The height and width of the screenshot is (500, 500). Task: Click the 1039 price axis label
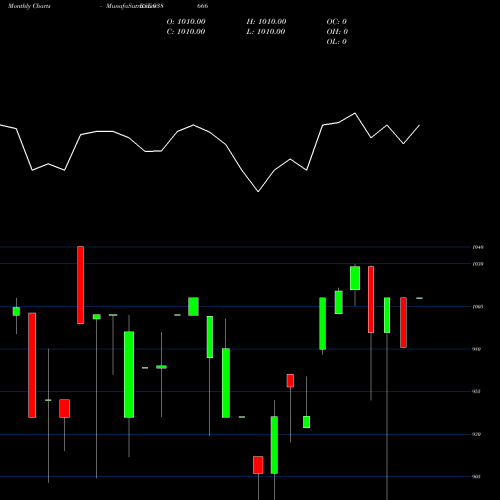pyautogui.click(x=478, y=264)
